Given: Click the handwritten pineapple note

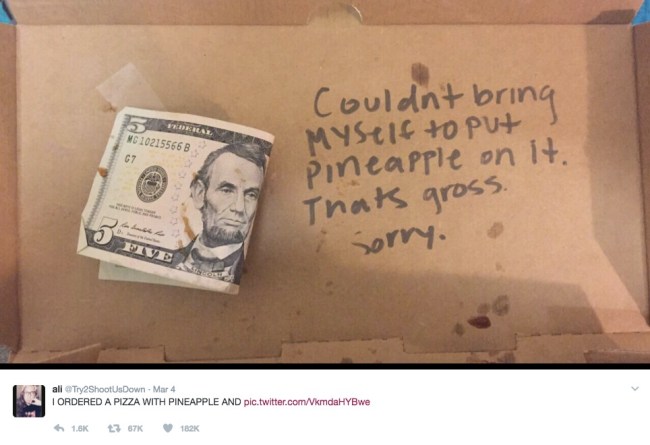Looking at the screenshot, I should click(x=433, y=168).
